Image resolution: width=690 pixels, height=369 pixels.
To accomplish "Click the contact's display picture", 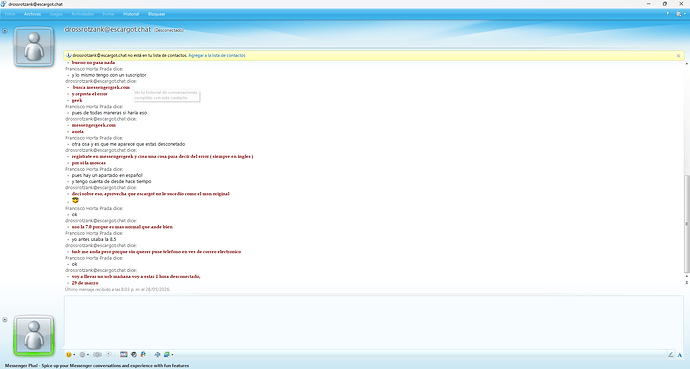I will click(34, 47).
